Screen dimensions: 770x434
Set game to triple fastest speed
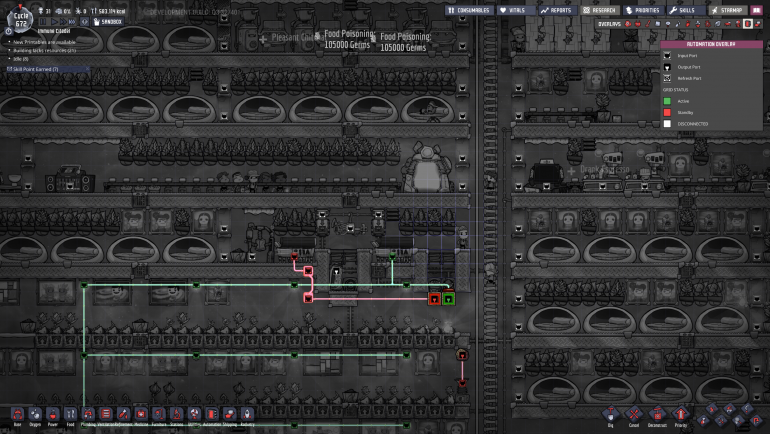coord(72,22)
